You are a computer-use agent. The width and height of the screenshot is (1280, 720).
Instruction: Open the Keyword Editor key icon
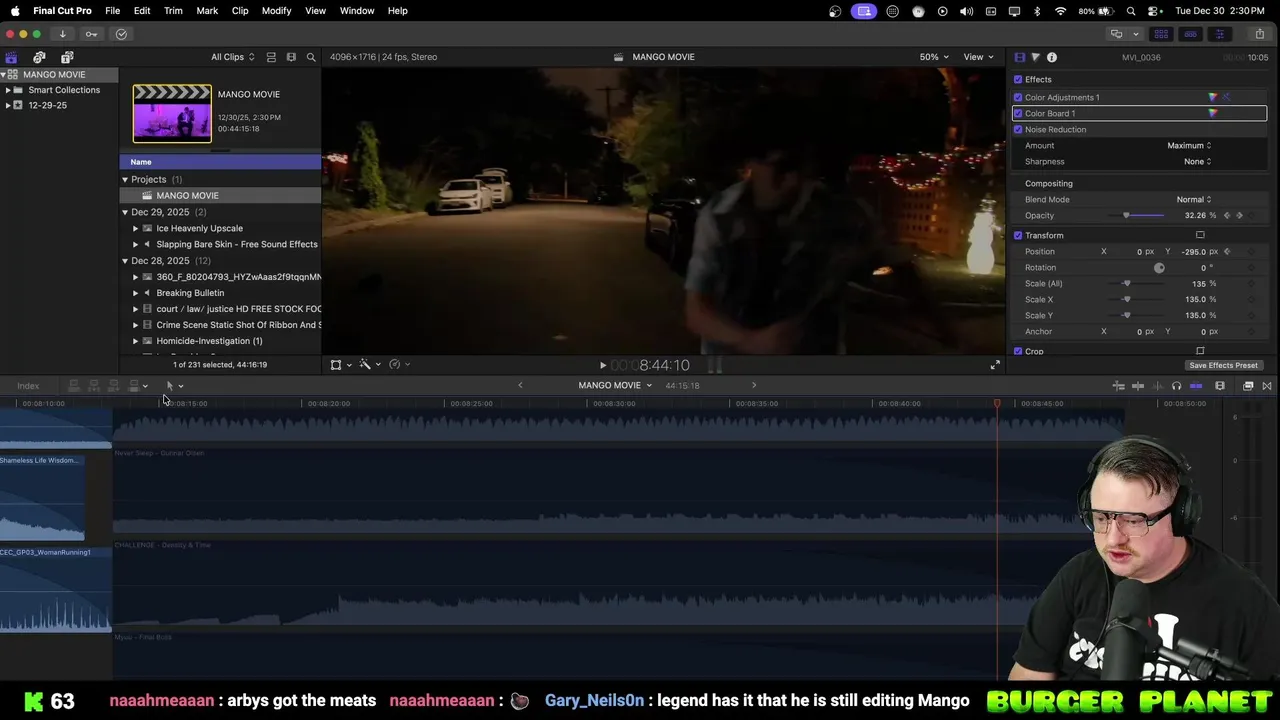pyautogui.click(x=91, y=34)
